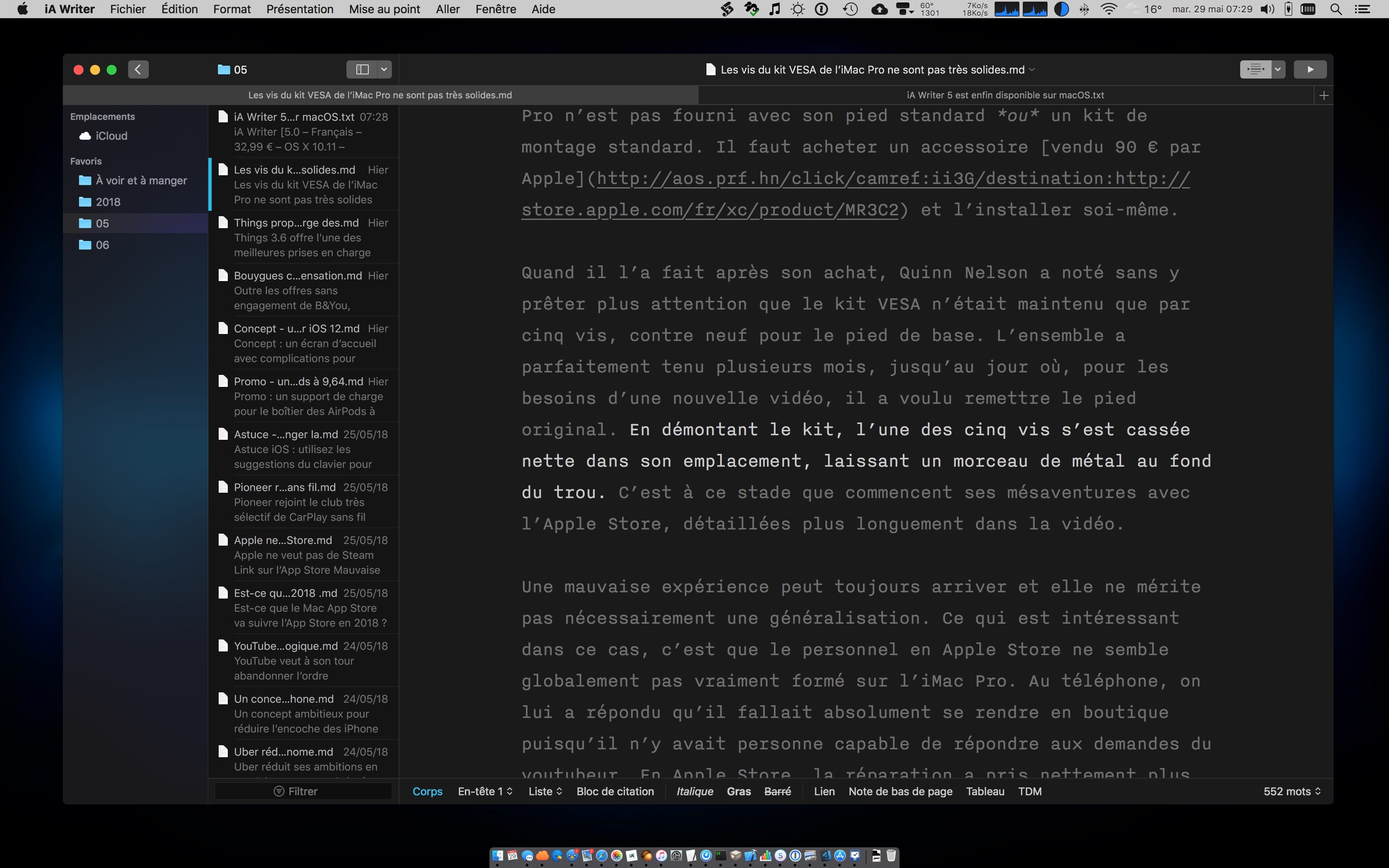Click the volume icon in menu bar
1389x868 pixels.
pyautogui.click(x=1267, y=9)
